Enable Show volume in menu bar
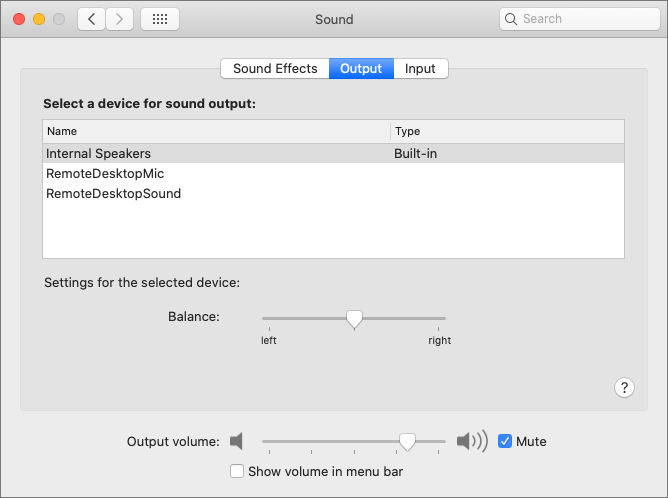Image resolution: width=668 pixels, height=498 pixels. point(237,471)
